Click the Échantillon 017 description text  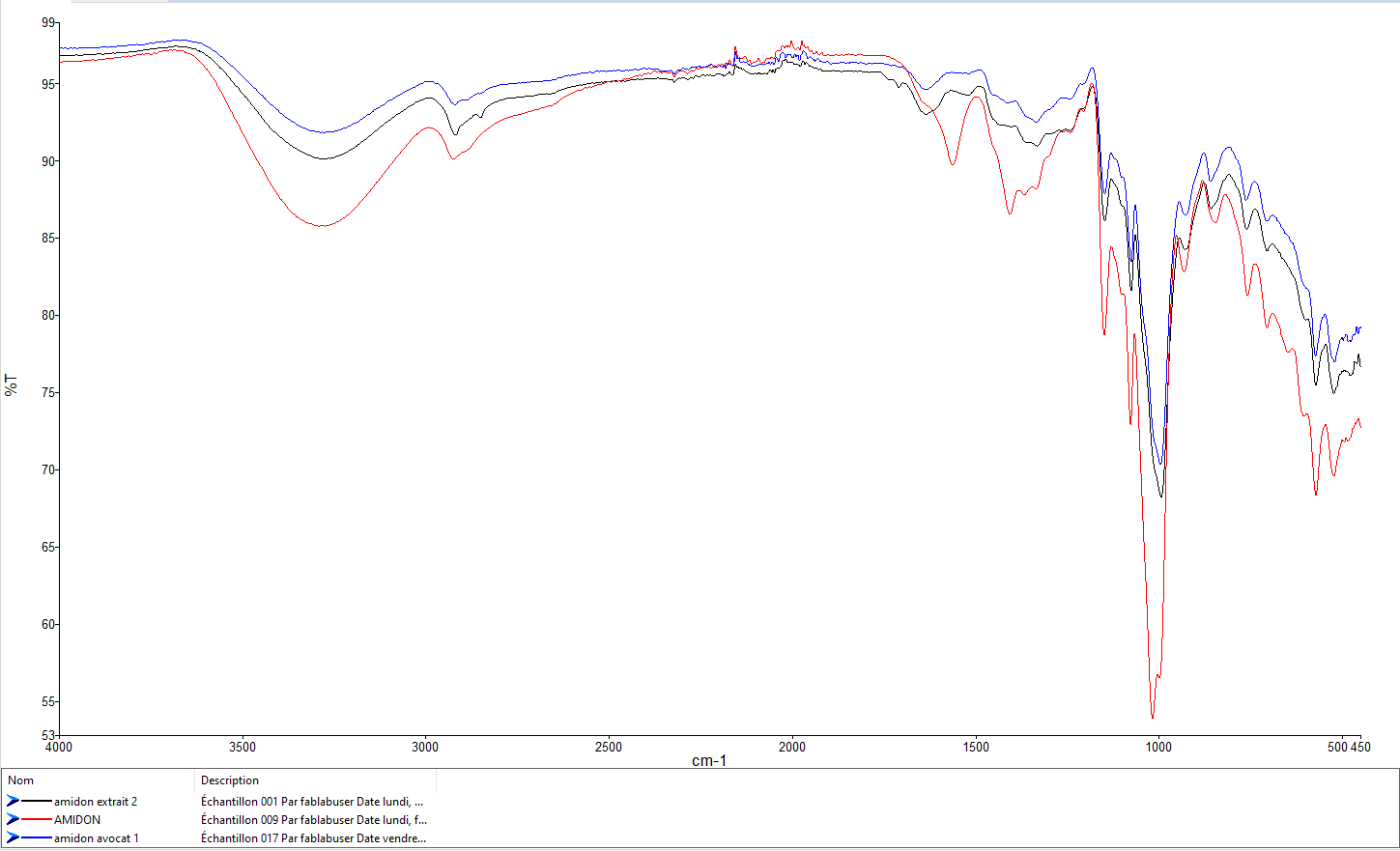click(x=312, y=838)
